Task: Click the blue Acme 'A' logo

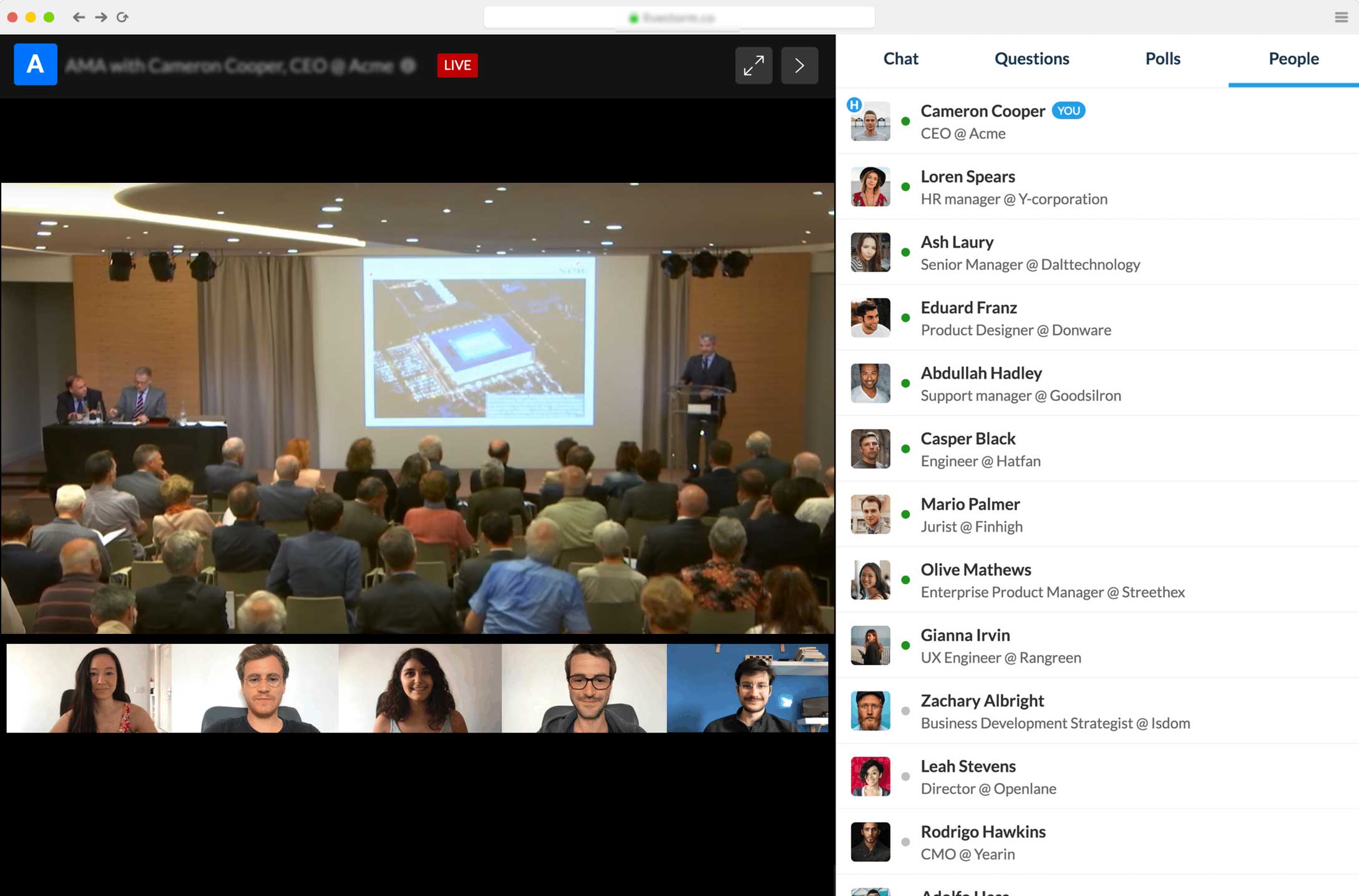Action: click(36, 64)
